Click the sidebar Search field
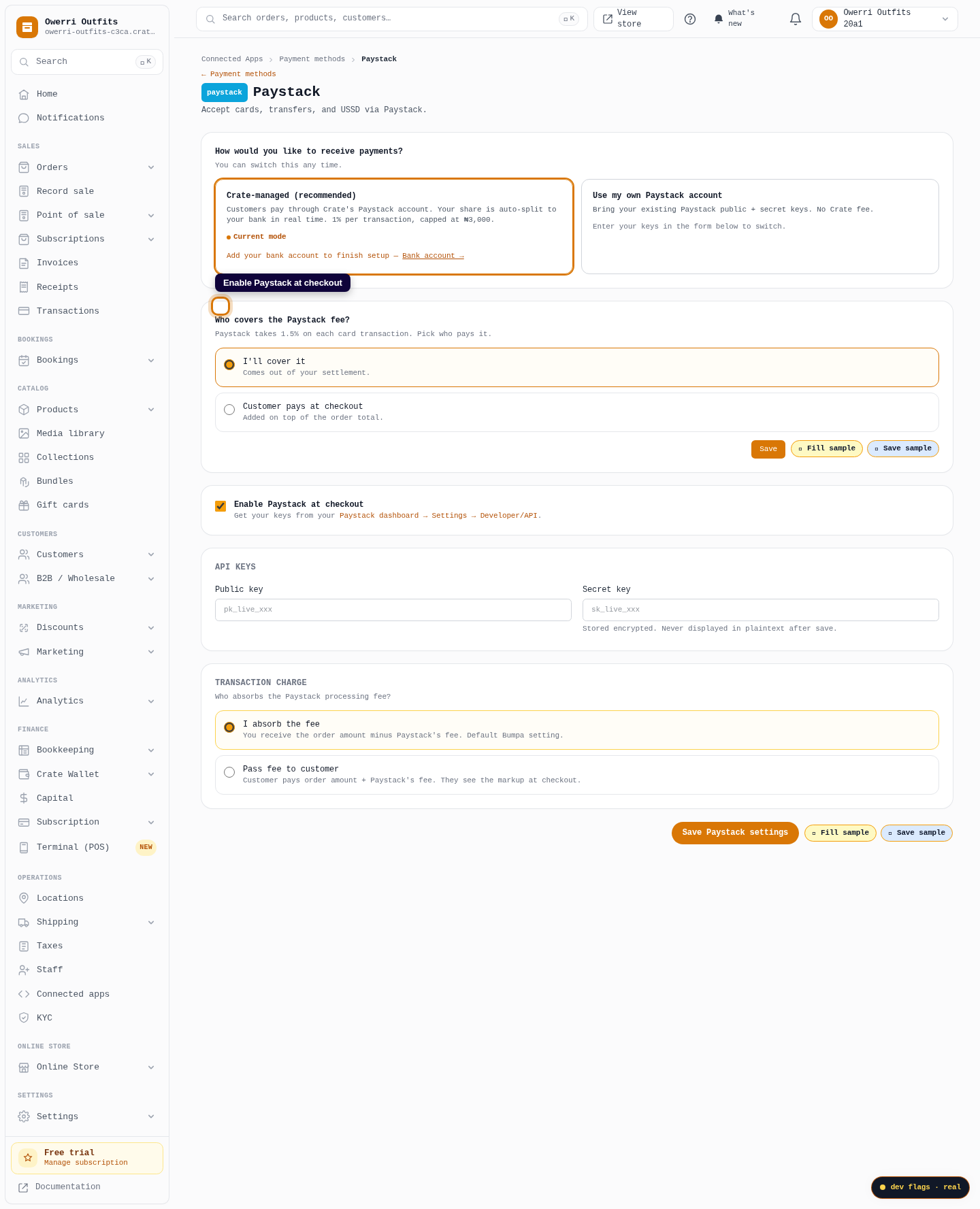This screenshot has height=1209, width=980. pos(87,62)
